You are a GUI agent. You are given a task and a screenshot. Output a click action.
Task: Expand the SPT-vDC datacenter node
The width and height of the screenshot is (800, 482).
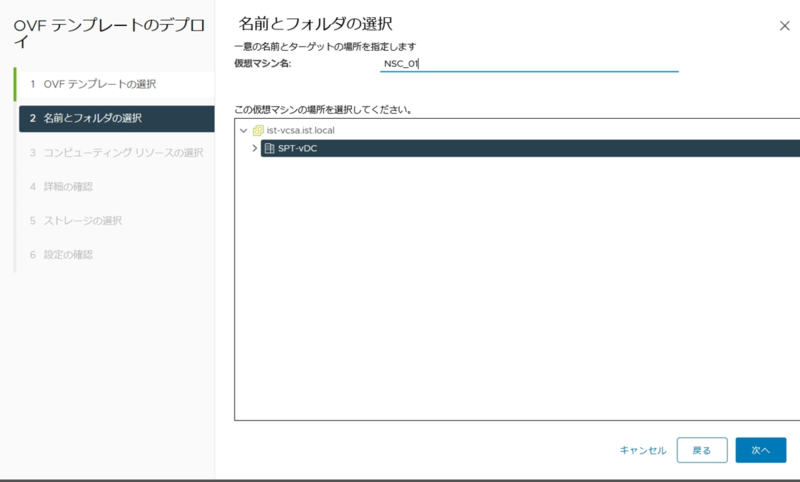[255, 148]
